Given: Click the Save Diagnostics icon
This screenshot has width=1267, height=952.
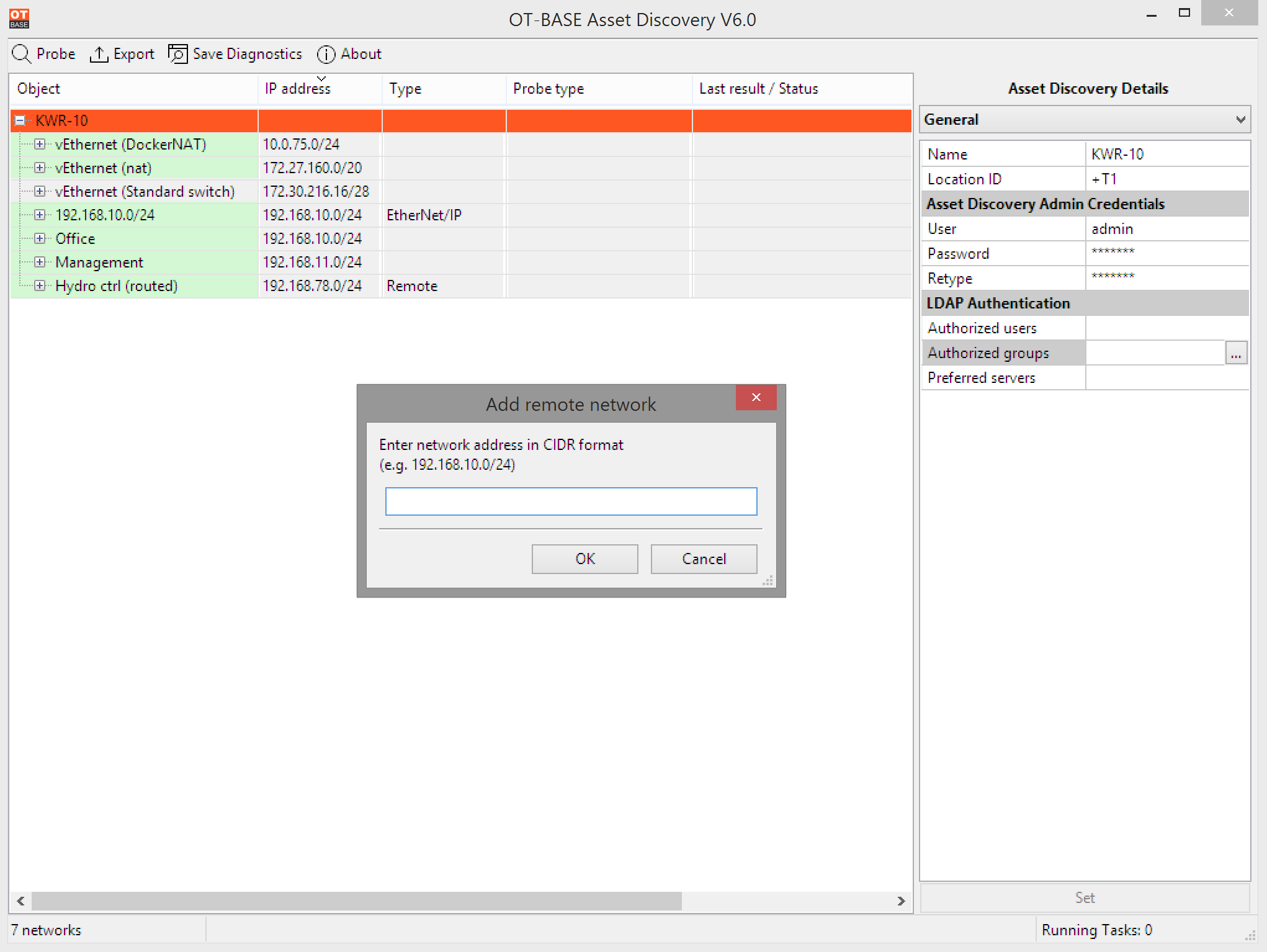Looking at the screenshot, I should point(177,54).
